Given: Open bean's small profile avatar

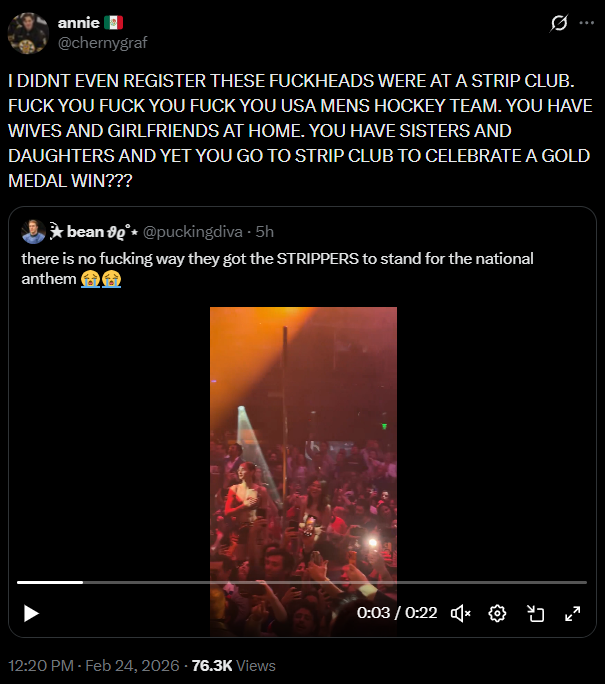Looking at the screenshot, I should pyautogui.click(x=34, y=232).
